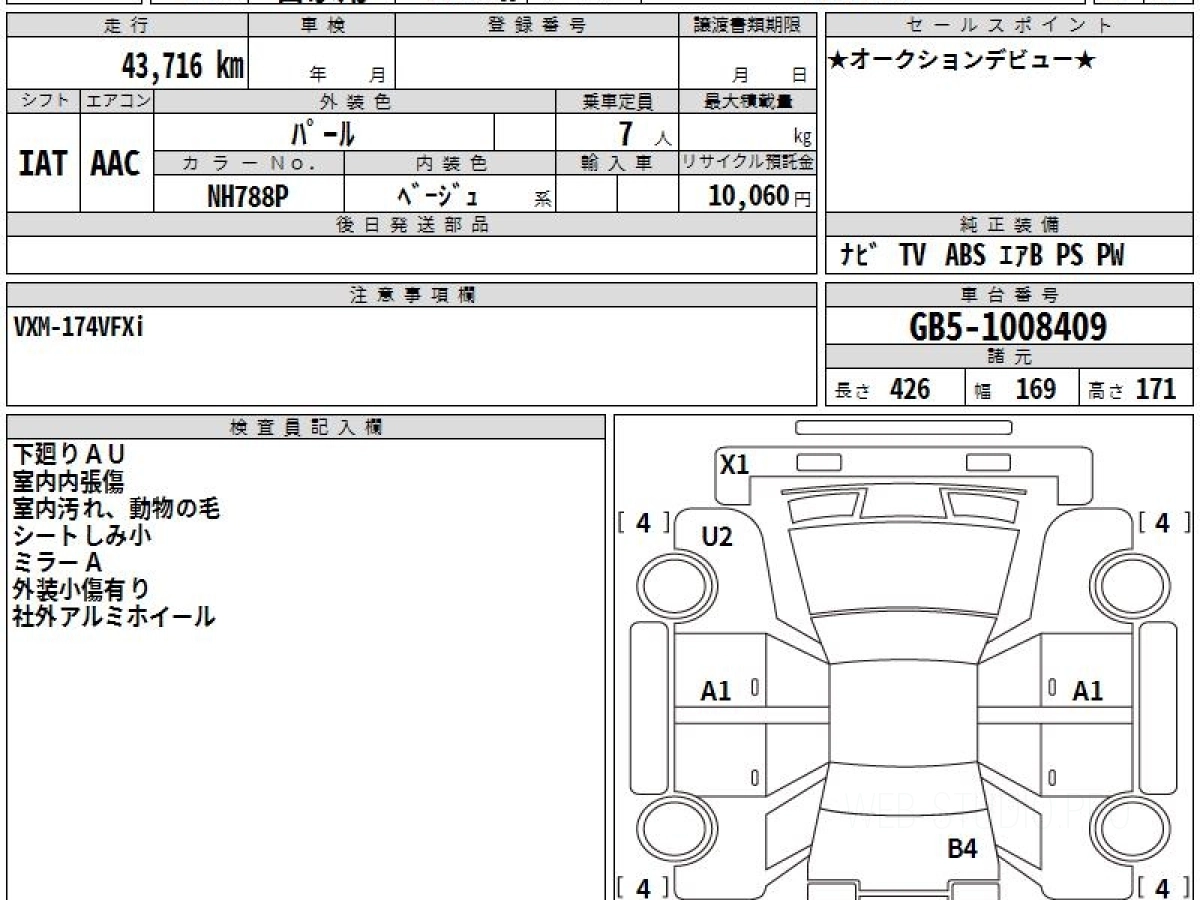Click the 室内汚れ、動物の毛 note

pos(116,509)
